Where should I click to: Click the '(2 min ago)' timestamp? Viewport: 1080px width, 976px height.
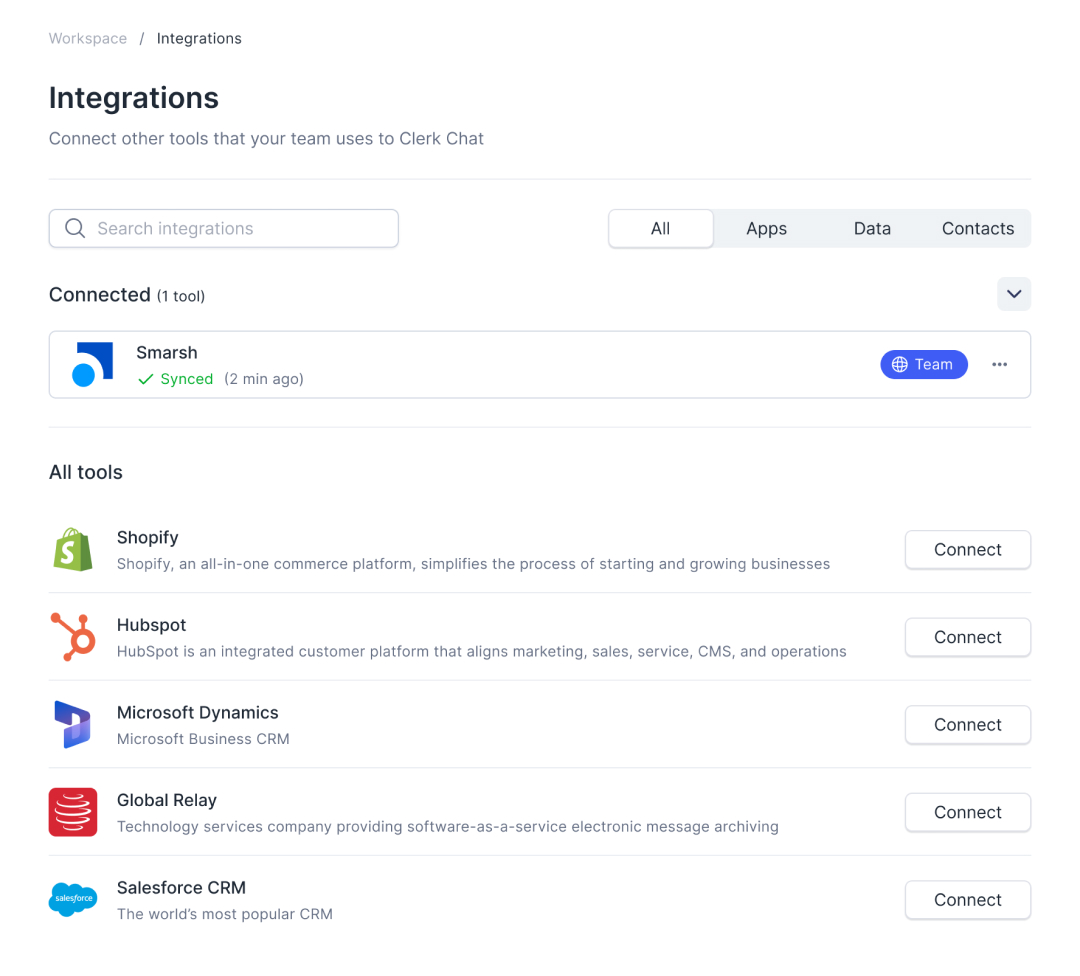[264, 380]
